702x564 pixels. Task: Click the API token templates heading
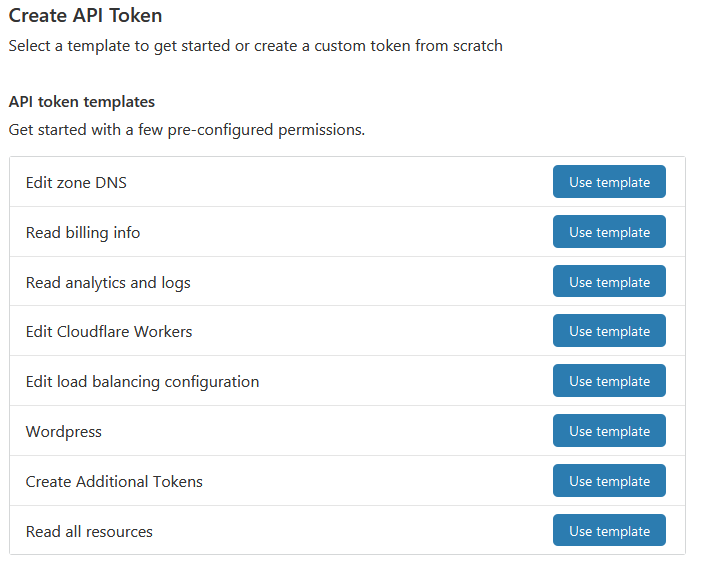pos(81,102)
